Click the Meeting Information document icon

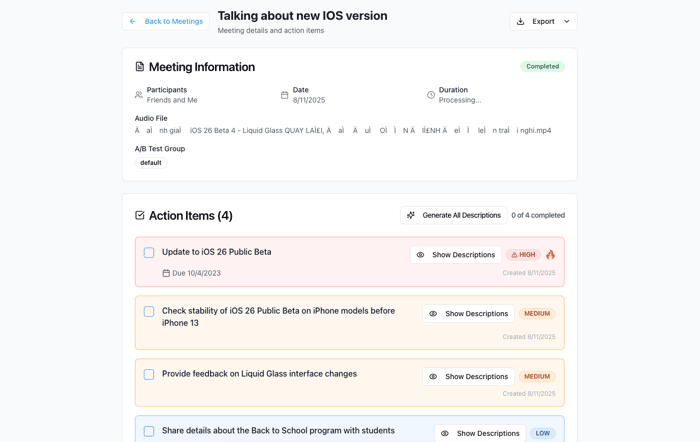pos(140,67)
